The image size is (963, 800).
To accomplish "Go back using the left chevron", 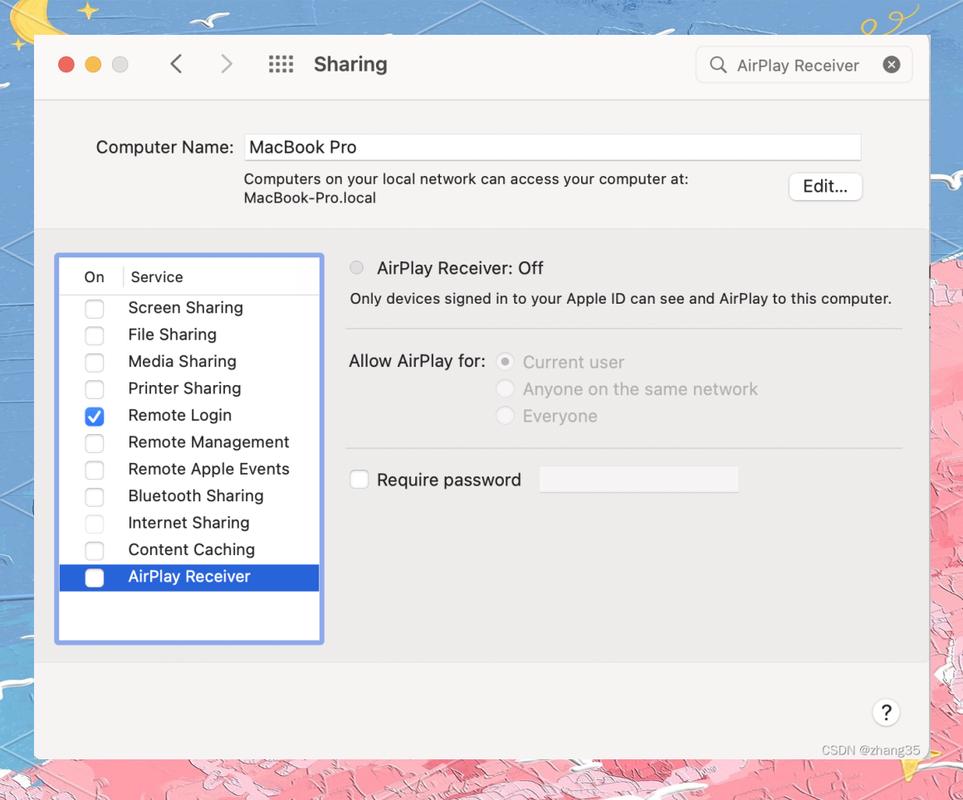I will (x=176, y=64).
